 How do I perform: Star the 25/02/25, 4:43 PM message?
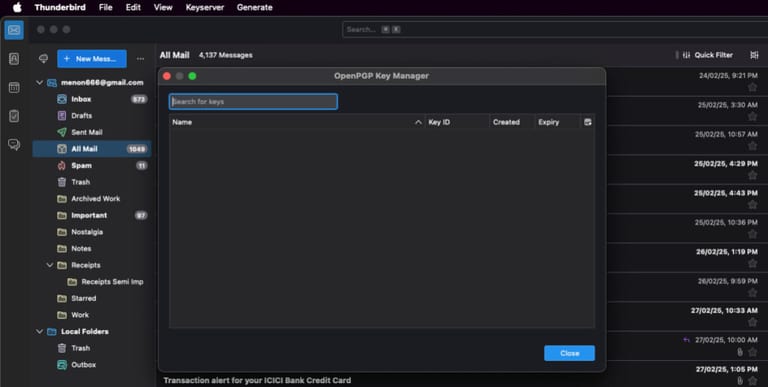pyautogui.click(x=752, y=205)
